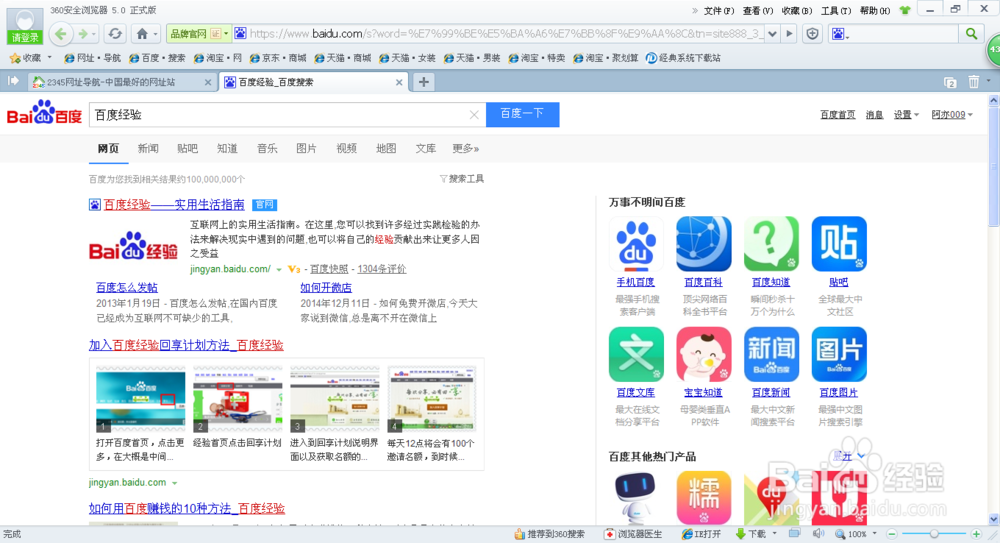Clear the search box with X icon
1000x543 pixels.
tap(474, 115)
